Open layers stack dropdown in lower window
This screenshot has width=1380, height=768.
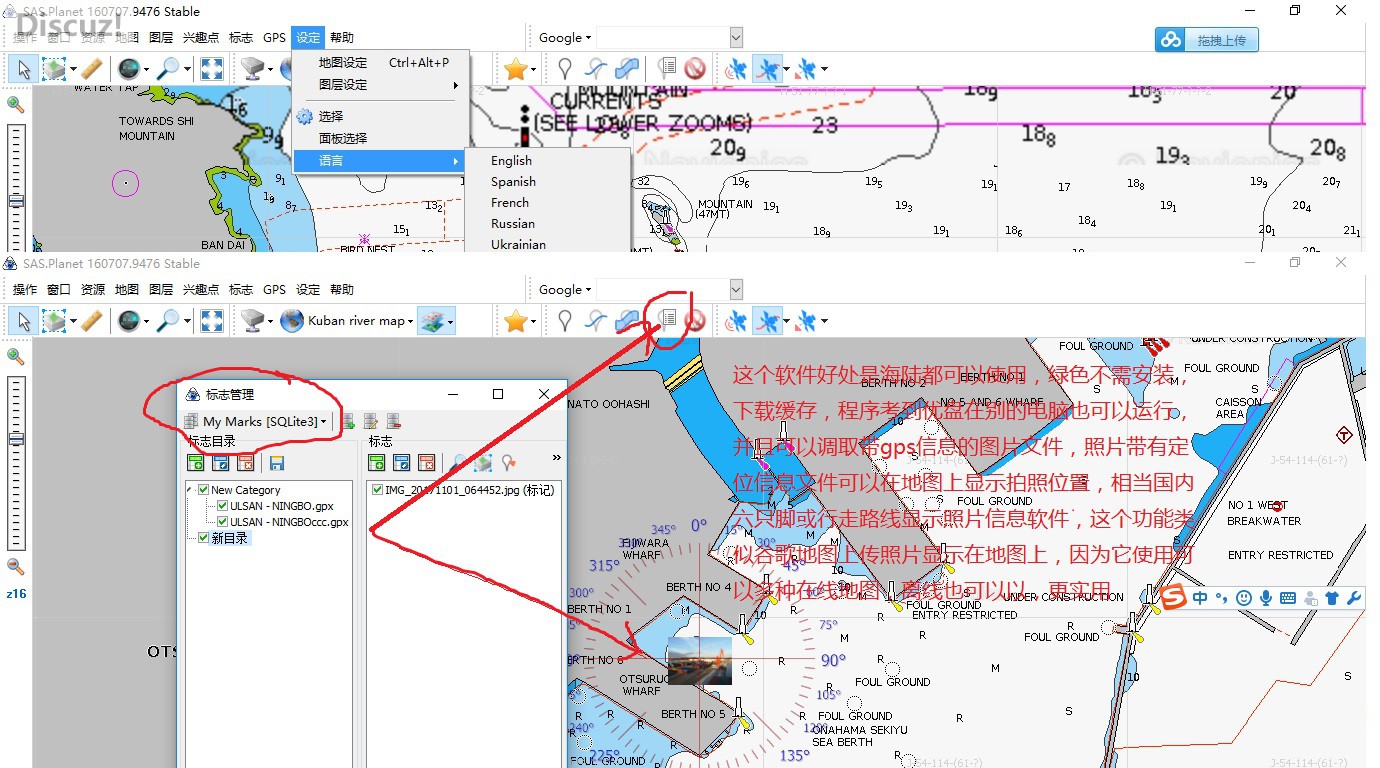pyautogui.click(x=436, y=321)
